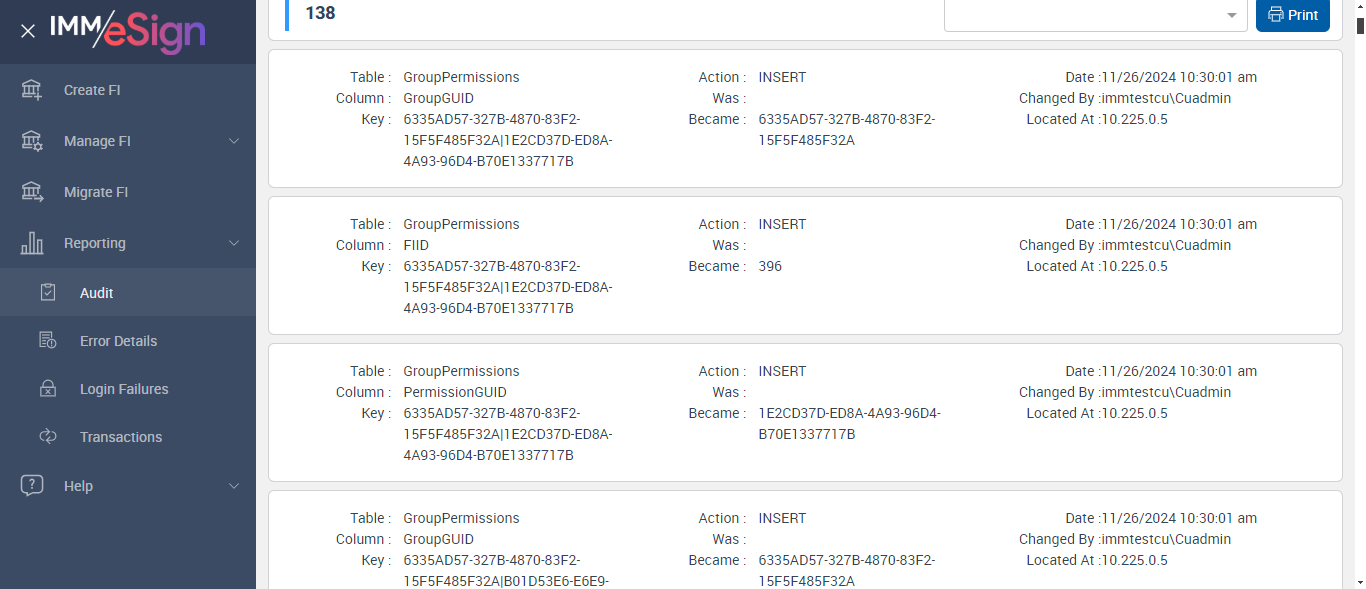
Task: Click the Audit clipboard icon
Action: coord(48,293)
